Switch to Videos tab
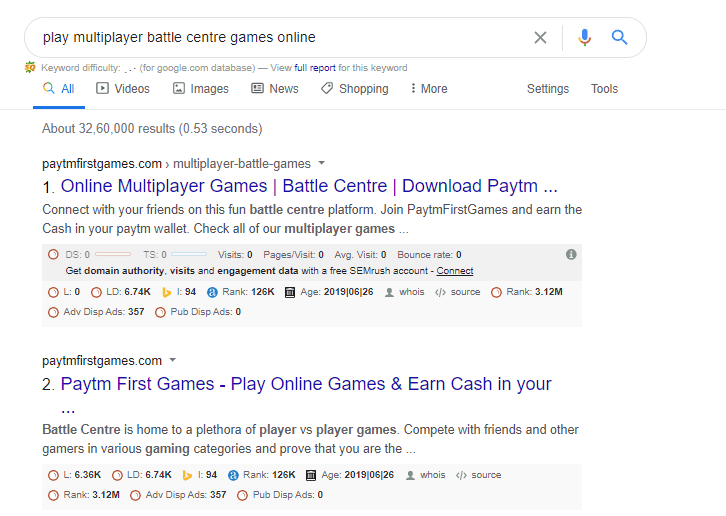The width and height of the screenshot is (726, 516). pyautogui.click(x=123, y=88)
